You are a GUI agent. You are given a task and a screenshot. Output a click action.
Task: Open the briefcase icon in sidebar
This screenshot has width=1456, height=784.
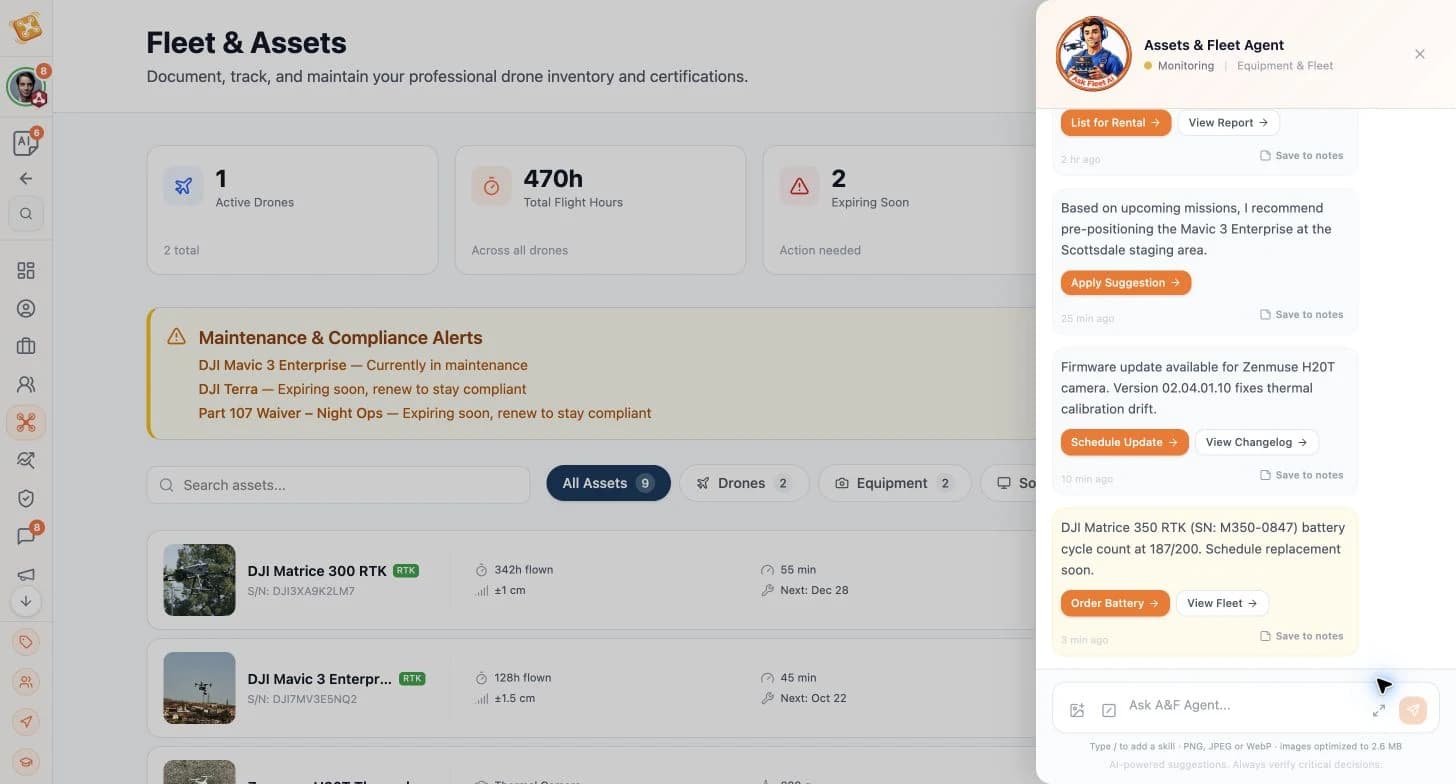pyautogui.click(x=26, y=346)
